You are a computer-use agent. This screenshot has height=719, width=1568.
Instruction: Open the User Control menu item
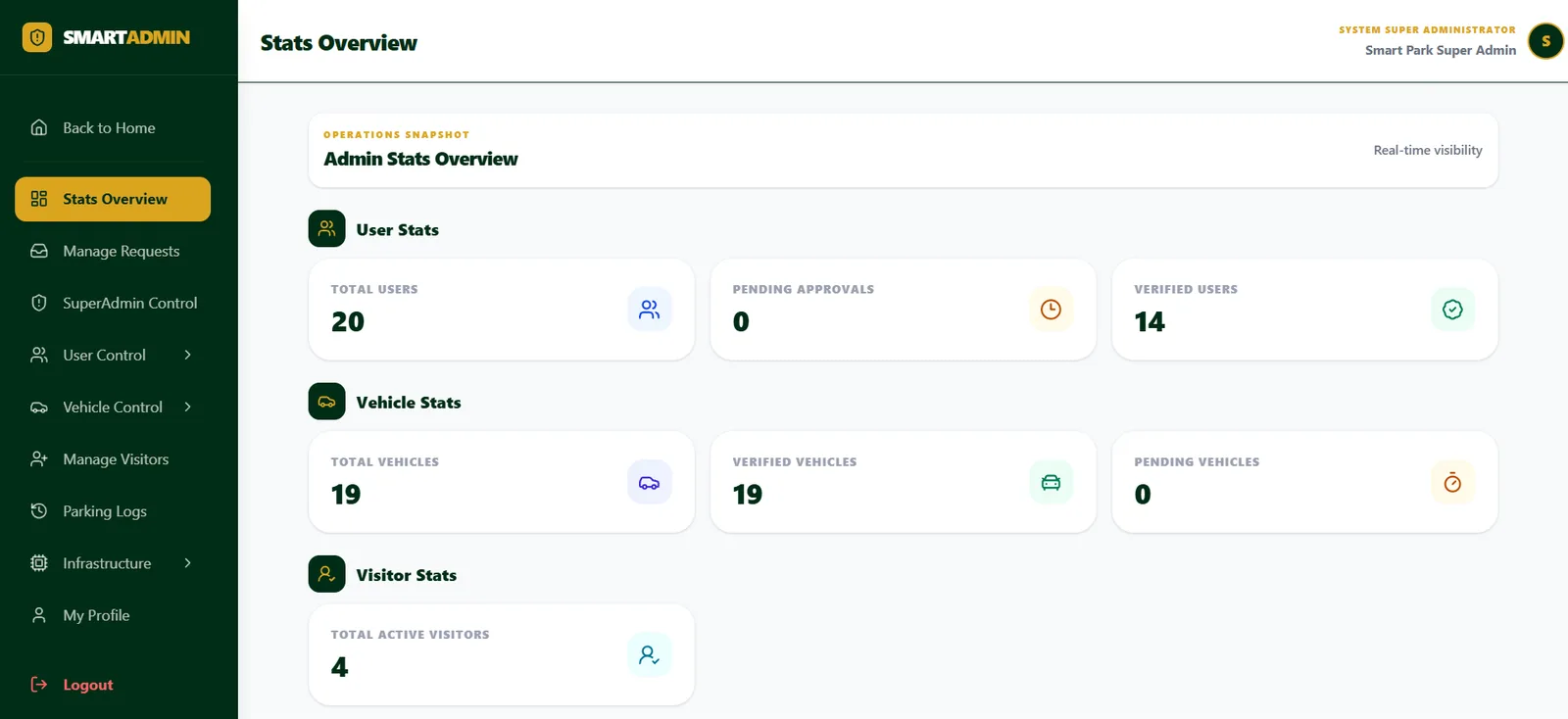(x=113, y=355)
